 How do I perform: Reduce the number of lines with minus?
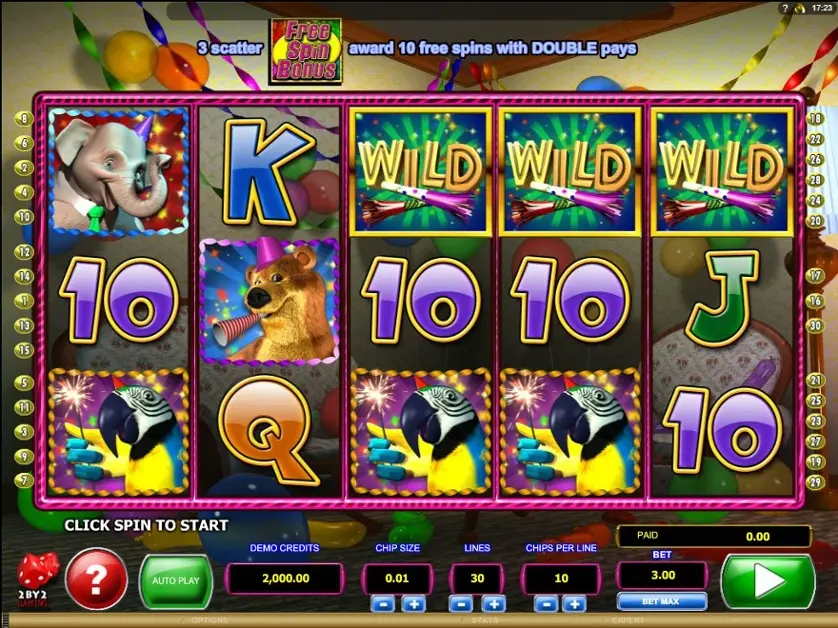click(462, 604)
